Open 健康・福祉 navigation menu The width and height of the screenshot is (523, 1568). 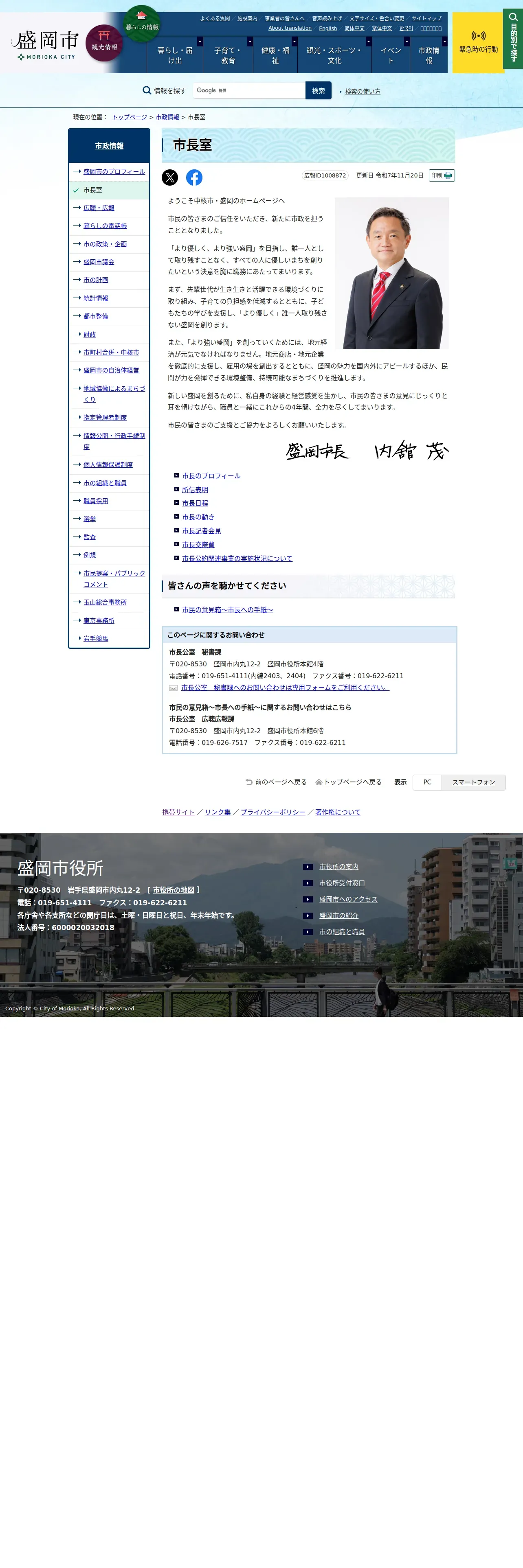[x=275, y=55]
